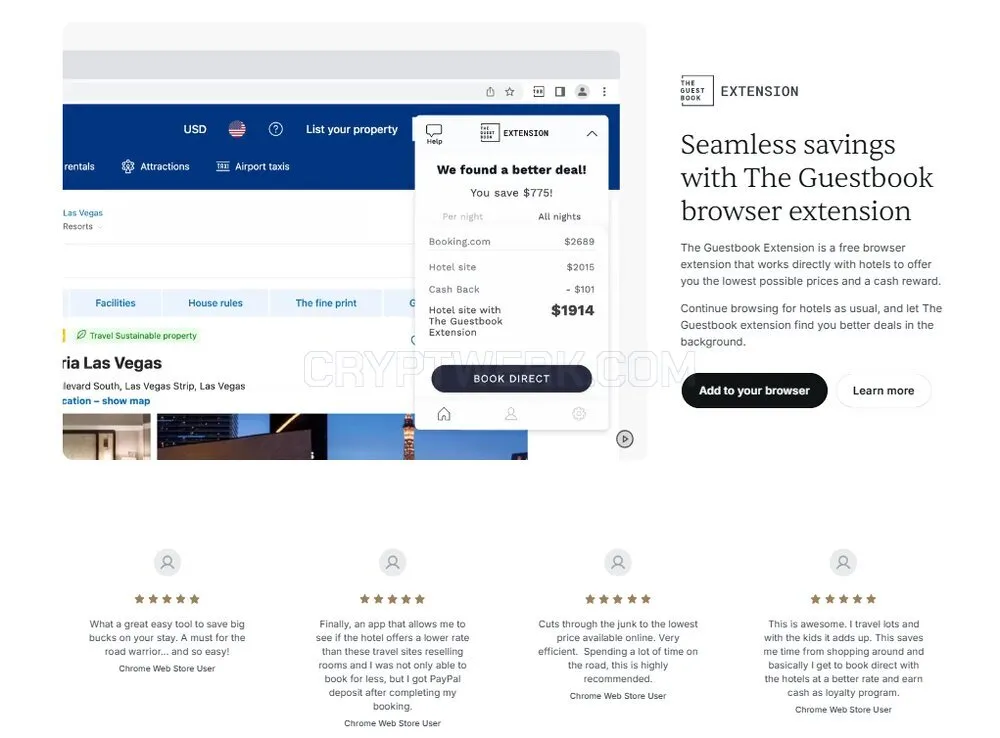Click the Help chat icon in extension popup

click(434, 133)
